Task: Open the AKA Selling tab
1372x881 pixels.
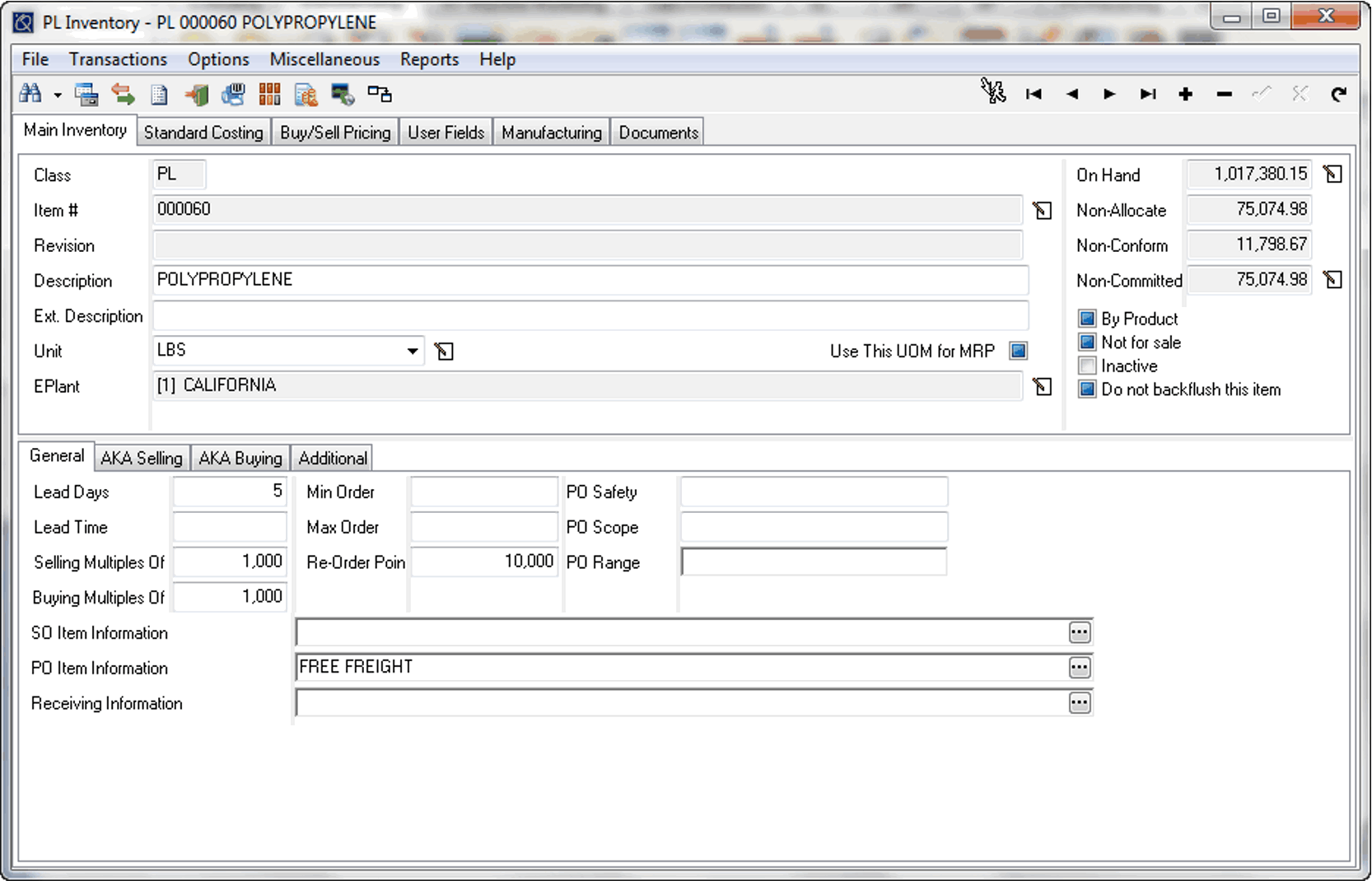Action: [142, 459]
